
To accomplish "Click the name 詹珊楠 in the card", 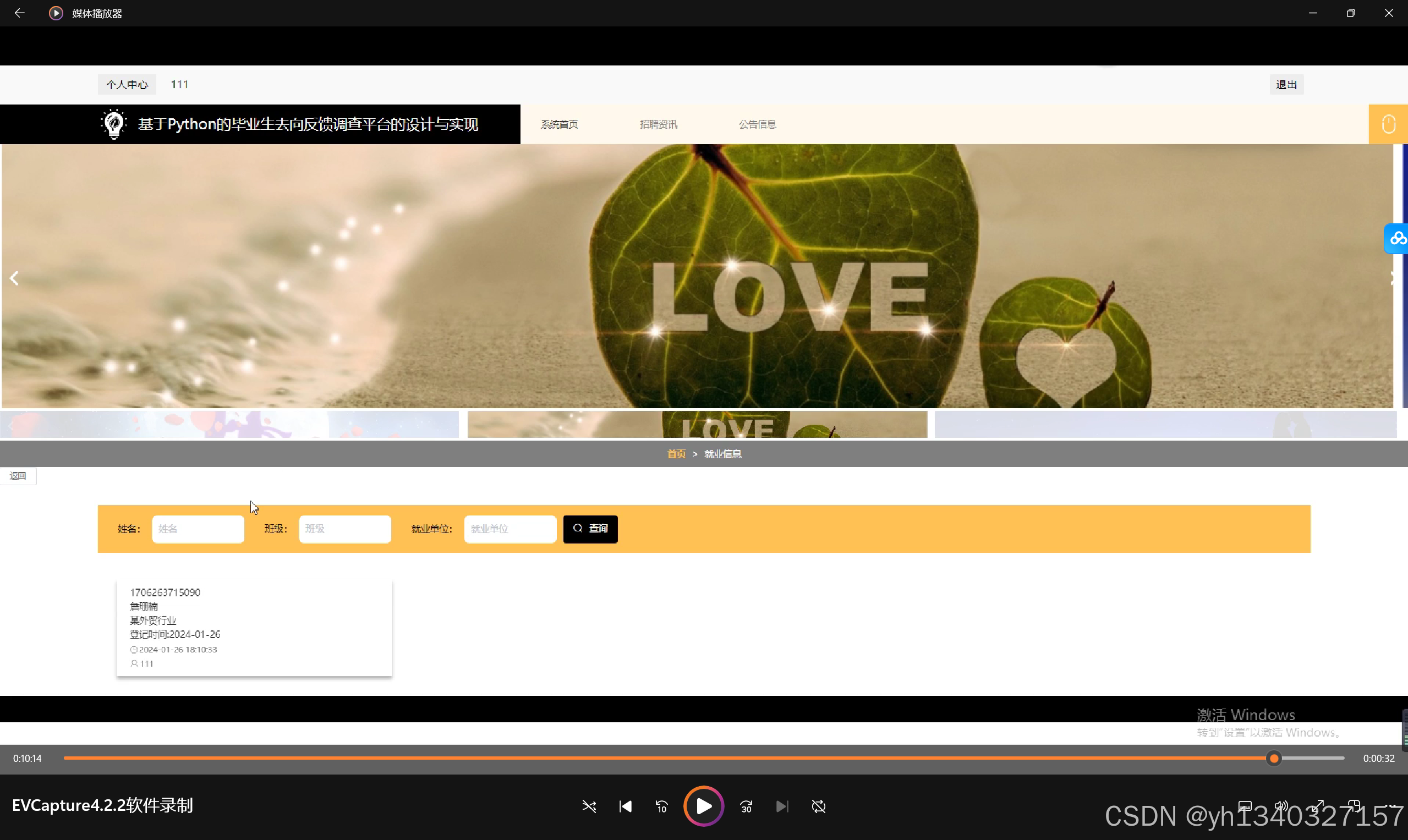I will coord(144,606).
